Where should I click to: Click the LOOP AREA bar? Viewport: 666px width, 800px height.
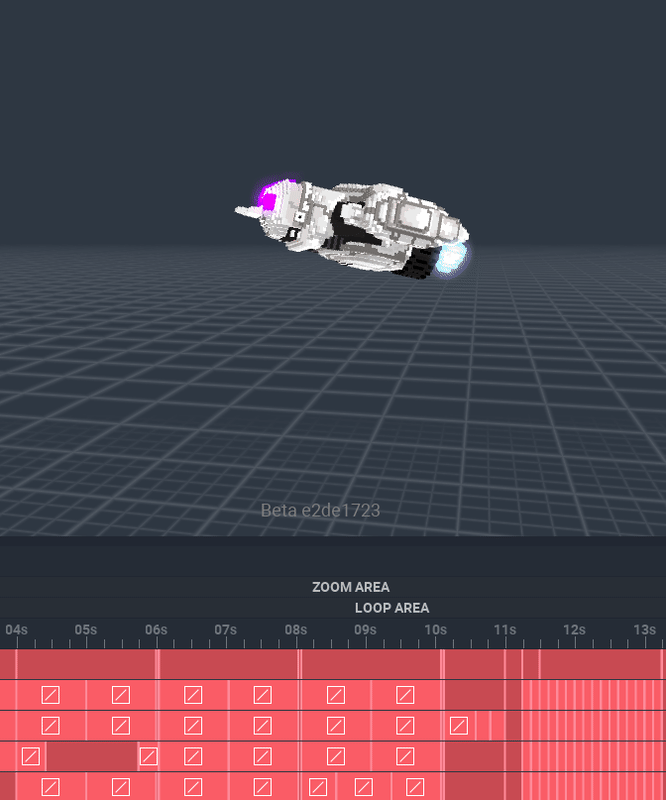333,608
